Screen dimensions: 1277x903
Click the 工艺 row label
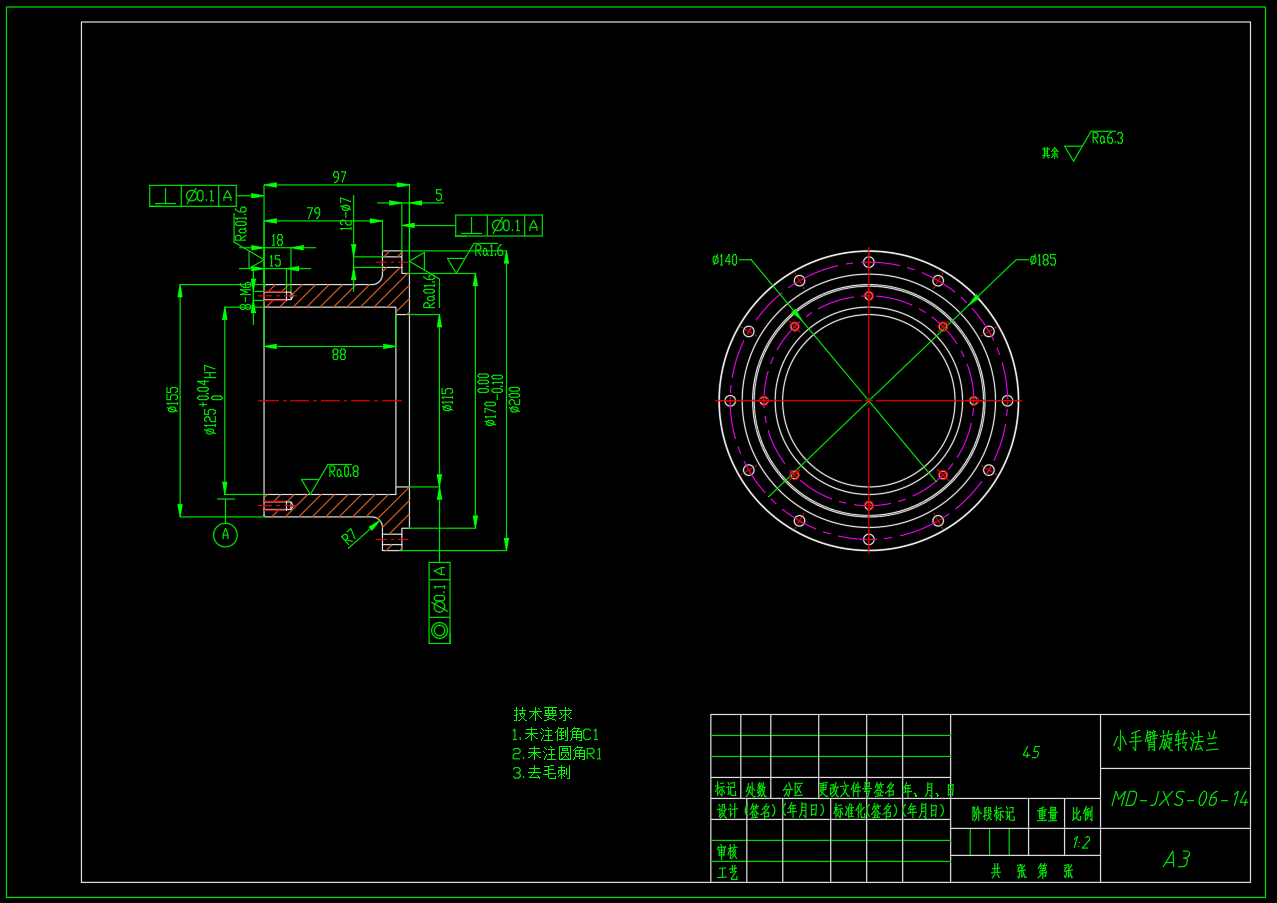click(727, 873)
